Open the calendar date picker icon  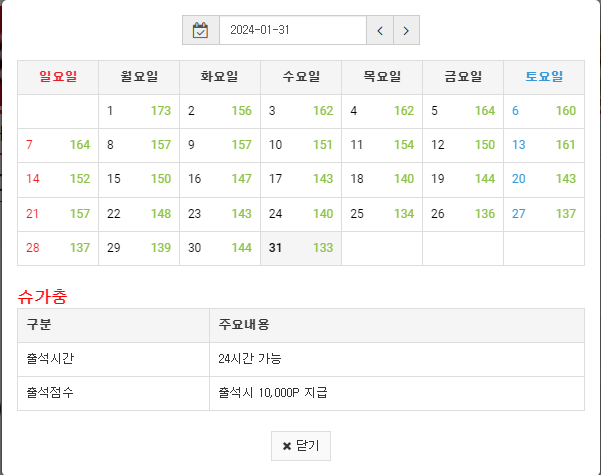tap(200, 30)
